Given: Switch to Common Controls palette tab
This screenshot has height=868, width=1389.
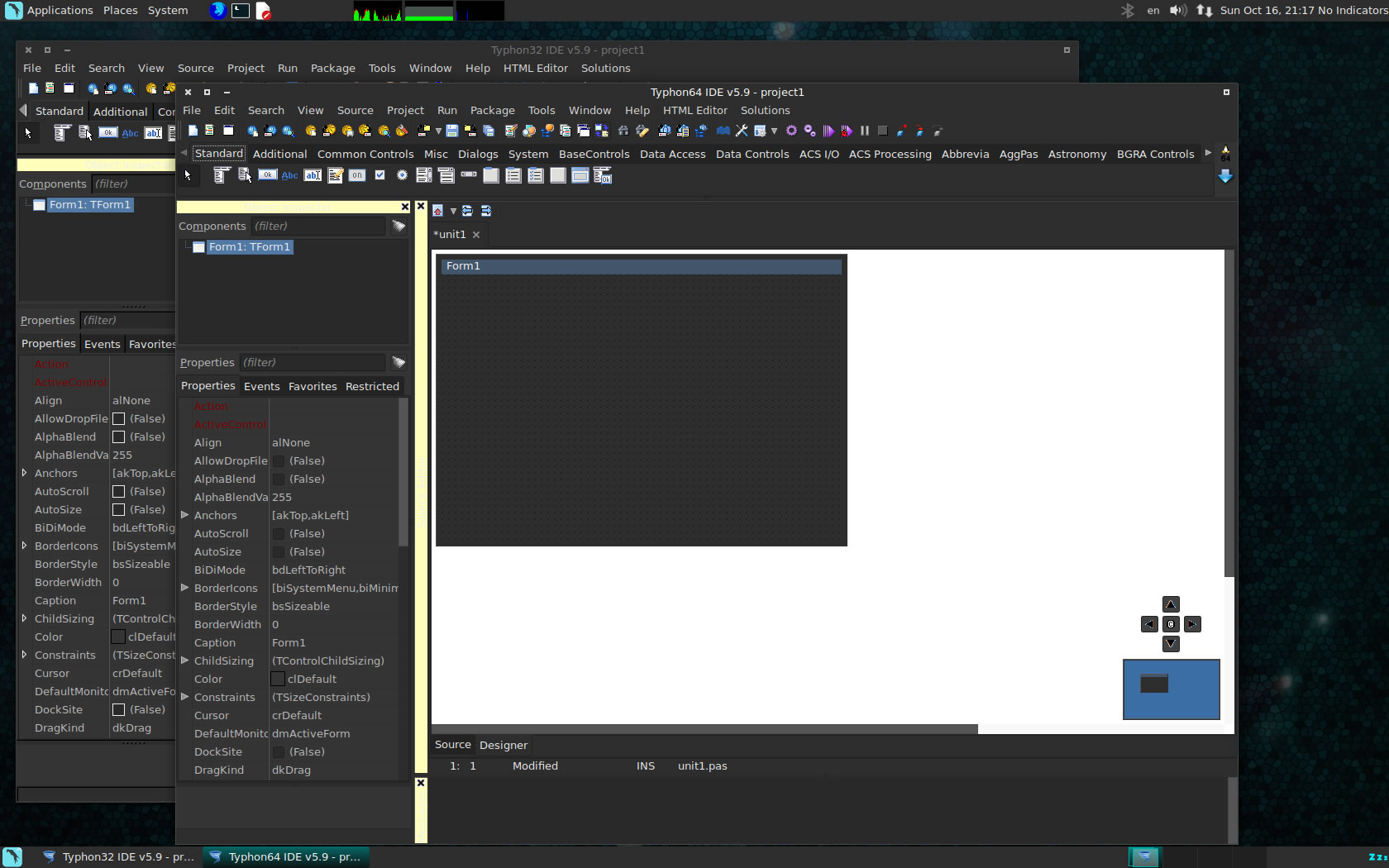Looking at the screenshot, I should click(365, 154).
